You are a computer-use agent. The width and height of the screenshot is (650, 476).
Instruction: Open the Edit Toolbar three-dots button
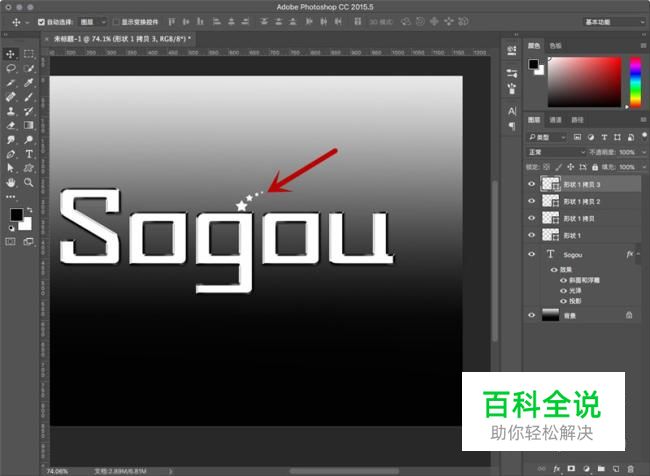tap(11, 197)
